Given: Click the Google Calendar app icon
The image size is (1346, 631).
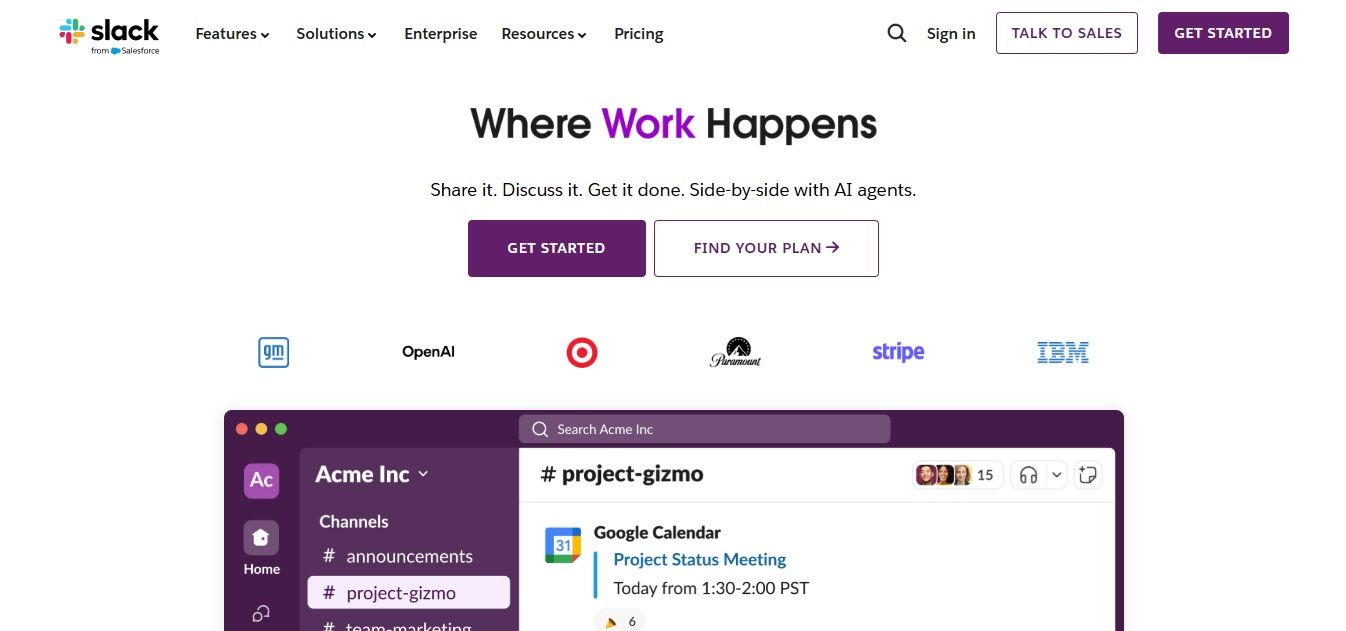Looking at the screenshot, I should point(563,544).
